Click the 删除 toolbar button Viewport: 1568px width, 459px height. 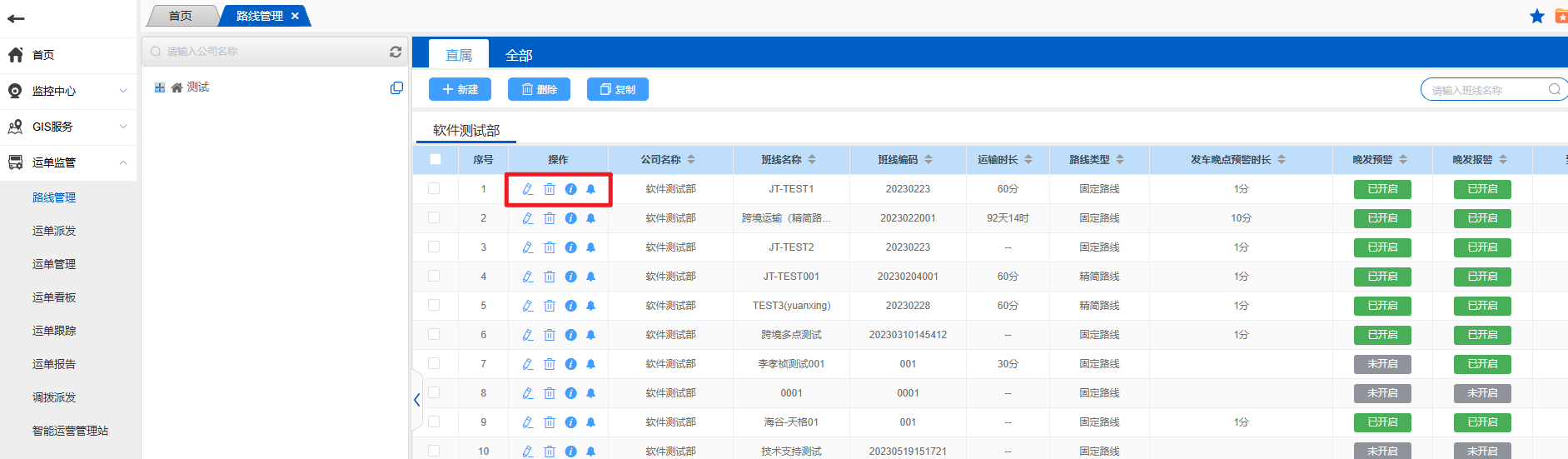click(539, 89)
